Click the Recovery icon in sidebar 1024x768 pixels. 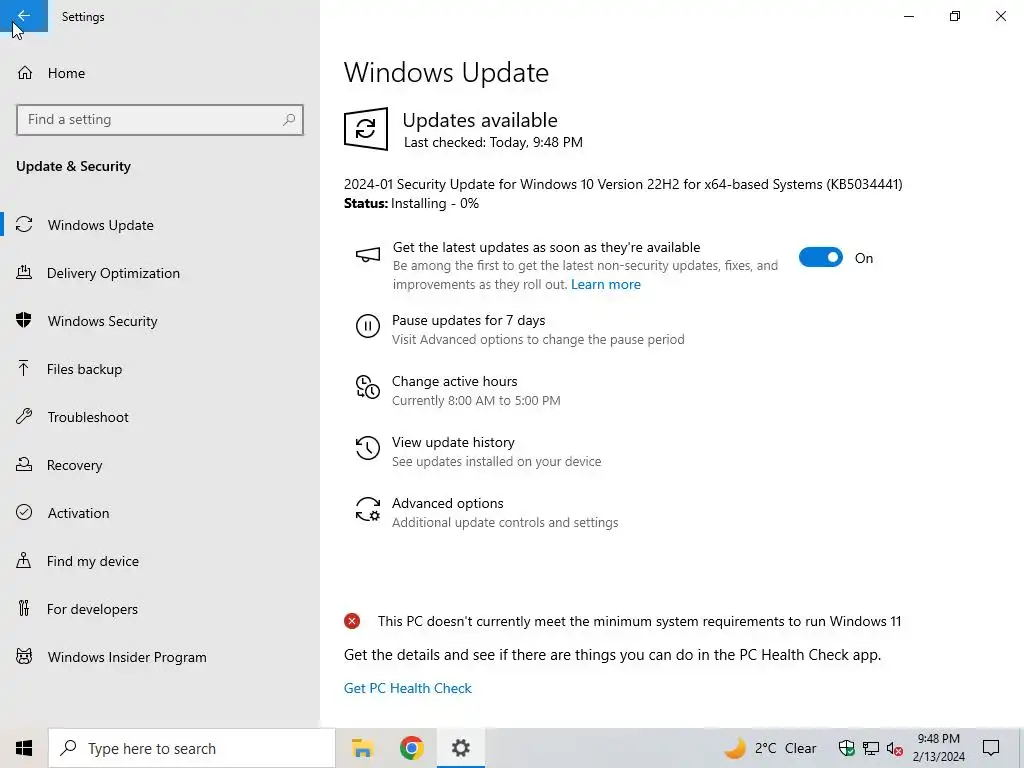24,465
